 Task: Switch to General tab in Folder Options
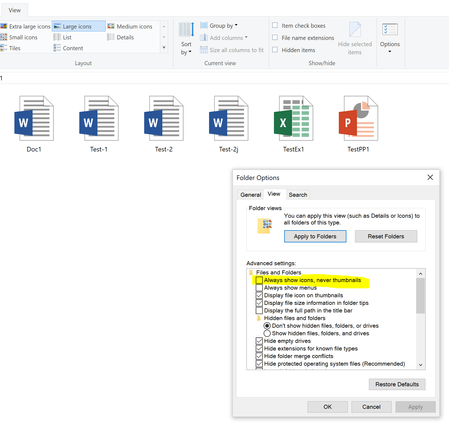251,195
